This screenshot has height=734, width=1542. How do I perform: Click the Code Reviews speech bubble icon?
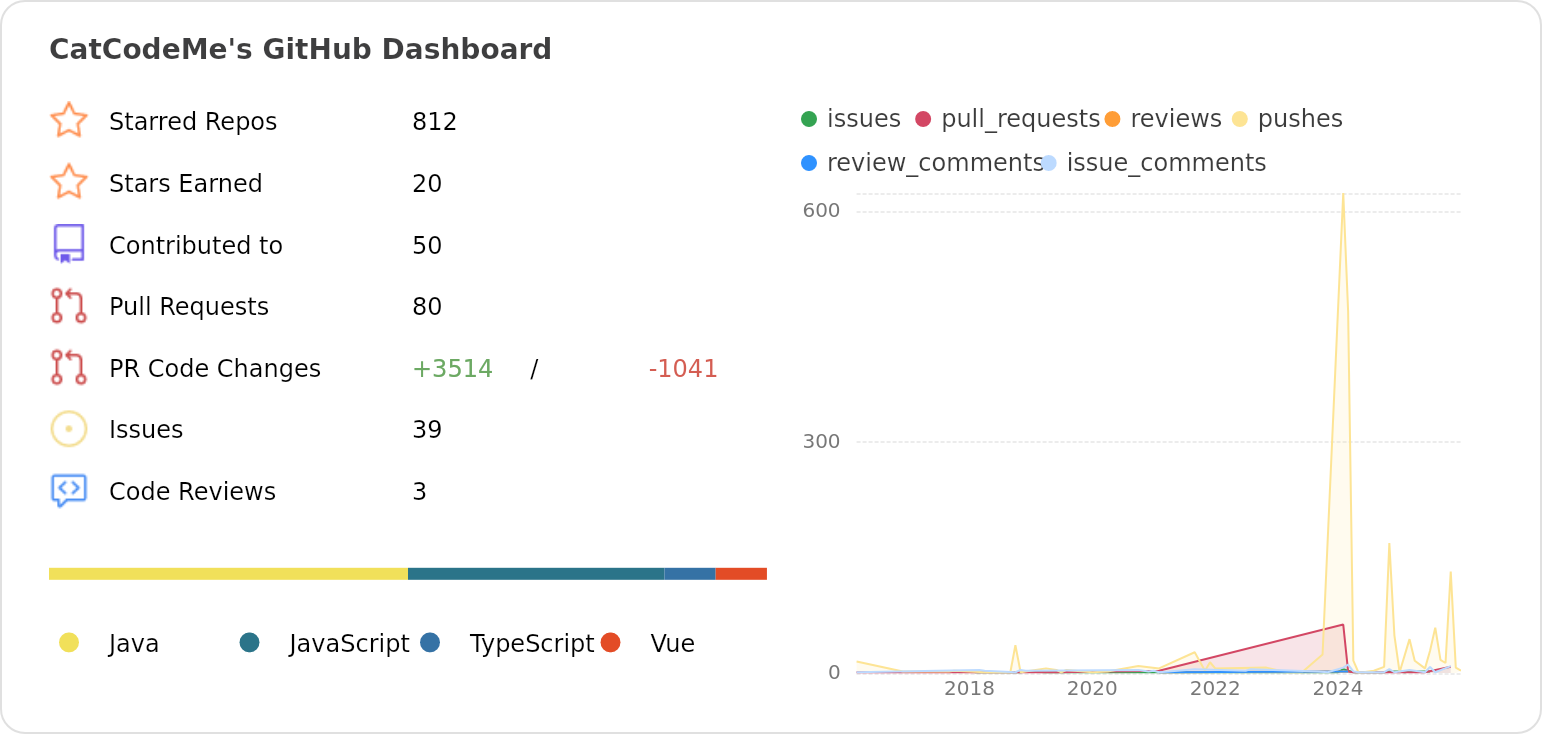68,490
